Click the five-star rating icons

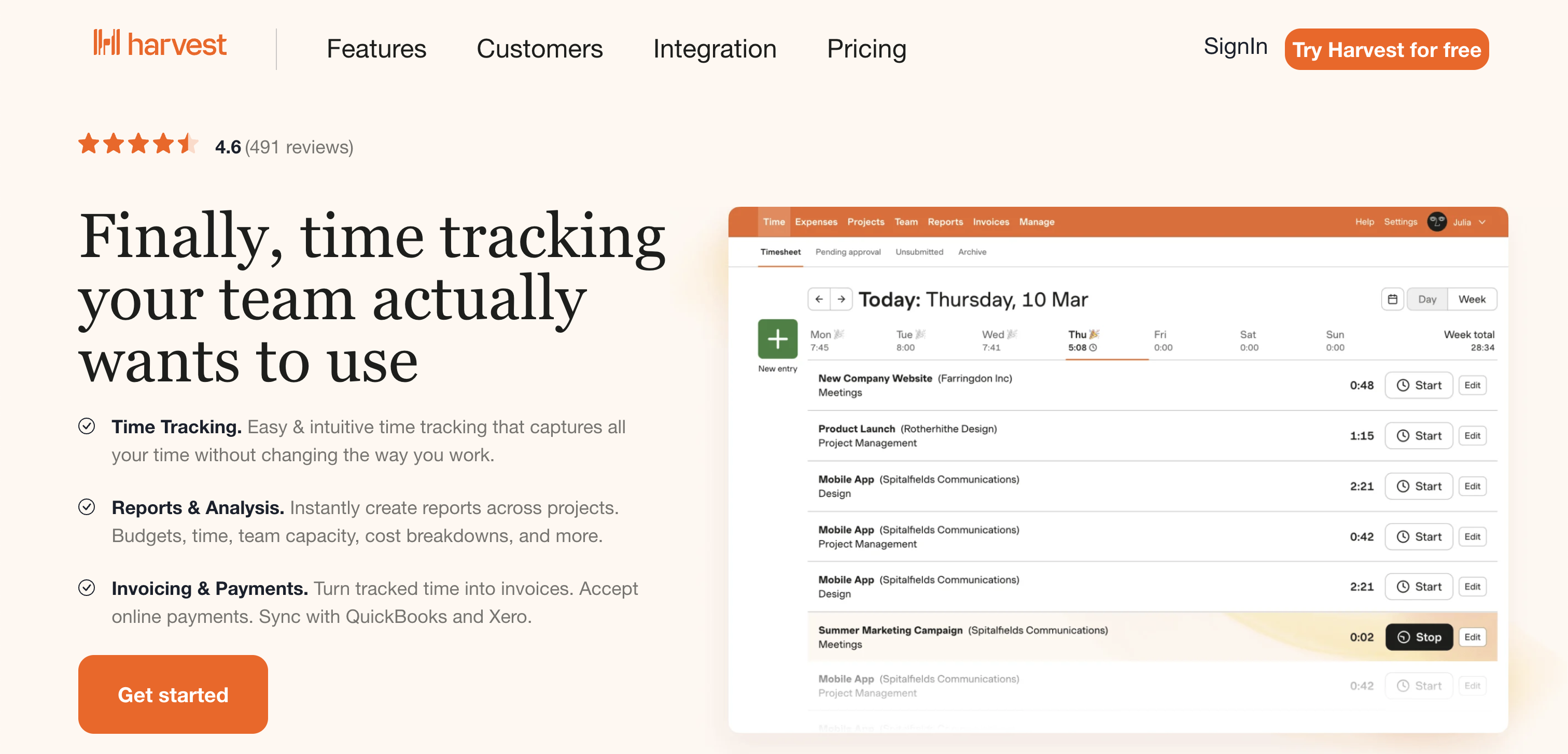[139, 144]
